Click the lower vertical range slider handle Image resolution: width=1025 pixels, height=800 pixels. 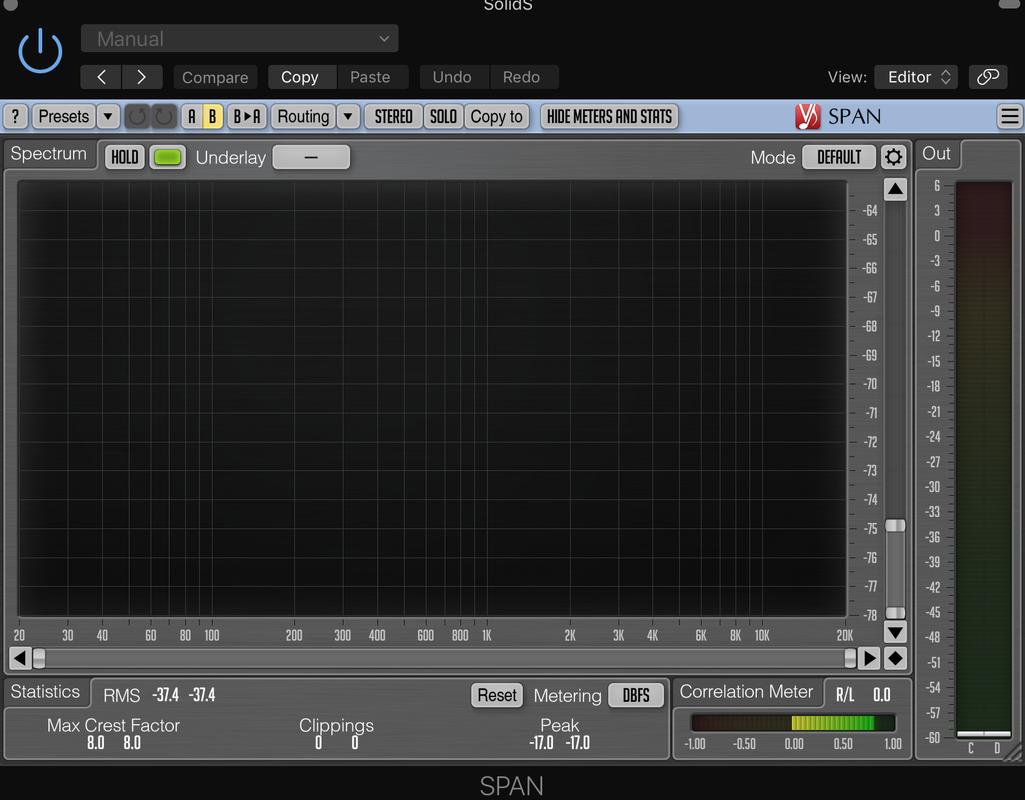895,612
